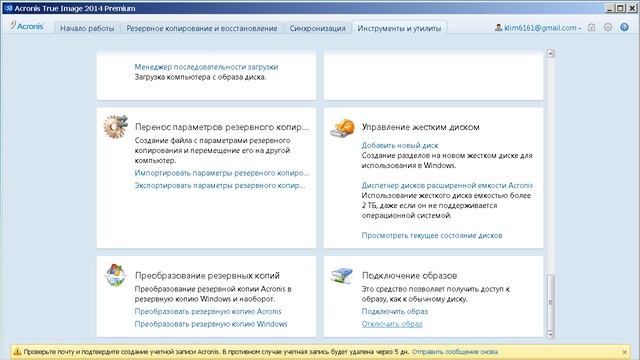Click the yellow warning triangle icon

point(17,351)
